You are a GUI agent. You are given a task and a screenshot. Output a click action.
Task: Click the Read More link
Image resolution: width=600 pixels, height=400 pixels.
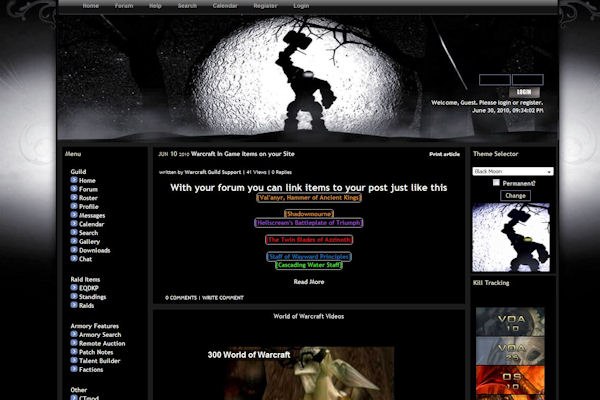[309, 282]
